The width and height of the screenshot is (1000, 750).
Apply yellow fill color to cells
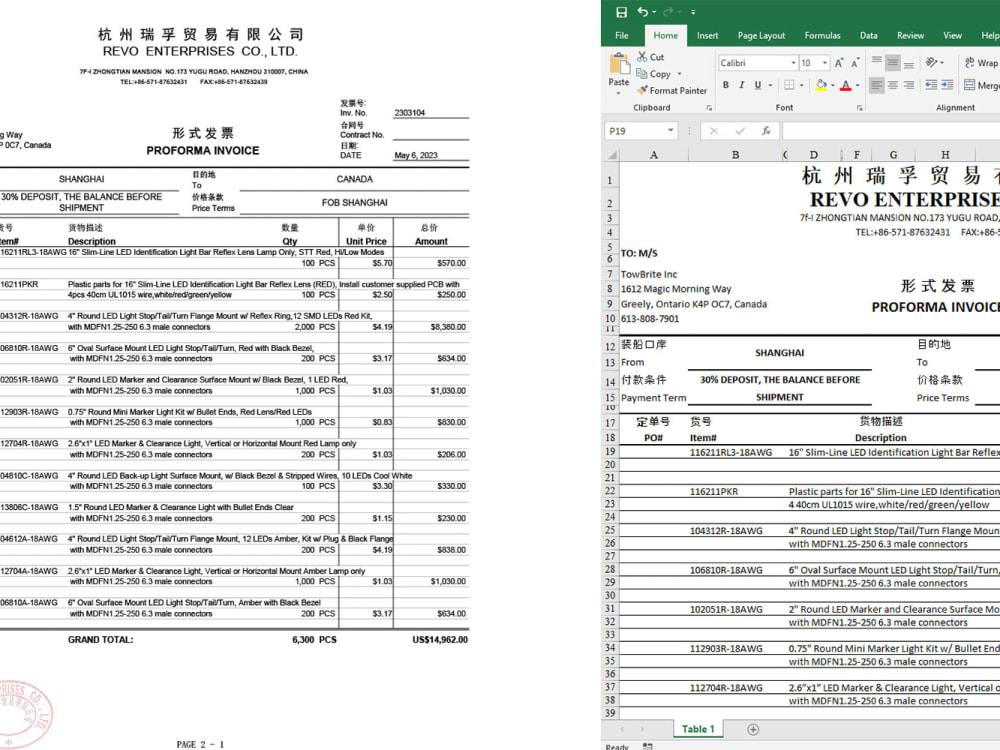(x=821, y=85)
